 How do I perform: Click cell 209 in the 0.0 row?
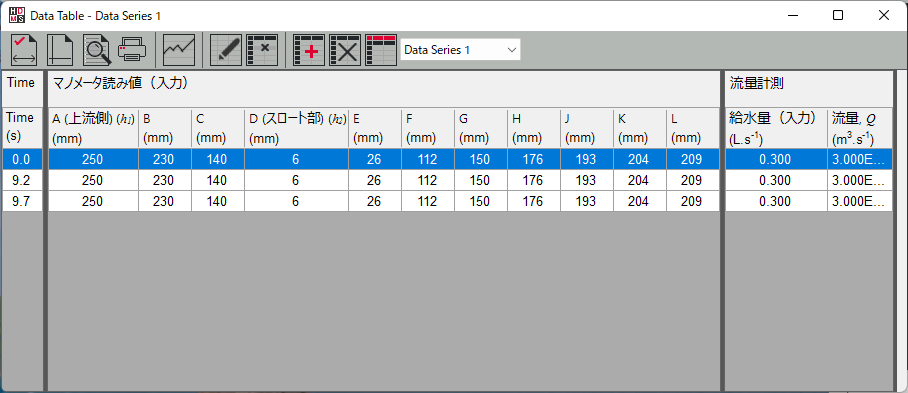(x=693, y=159)
